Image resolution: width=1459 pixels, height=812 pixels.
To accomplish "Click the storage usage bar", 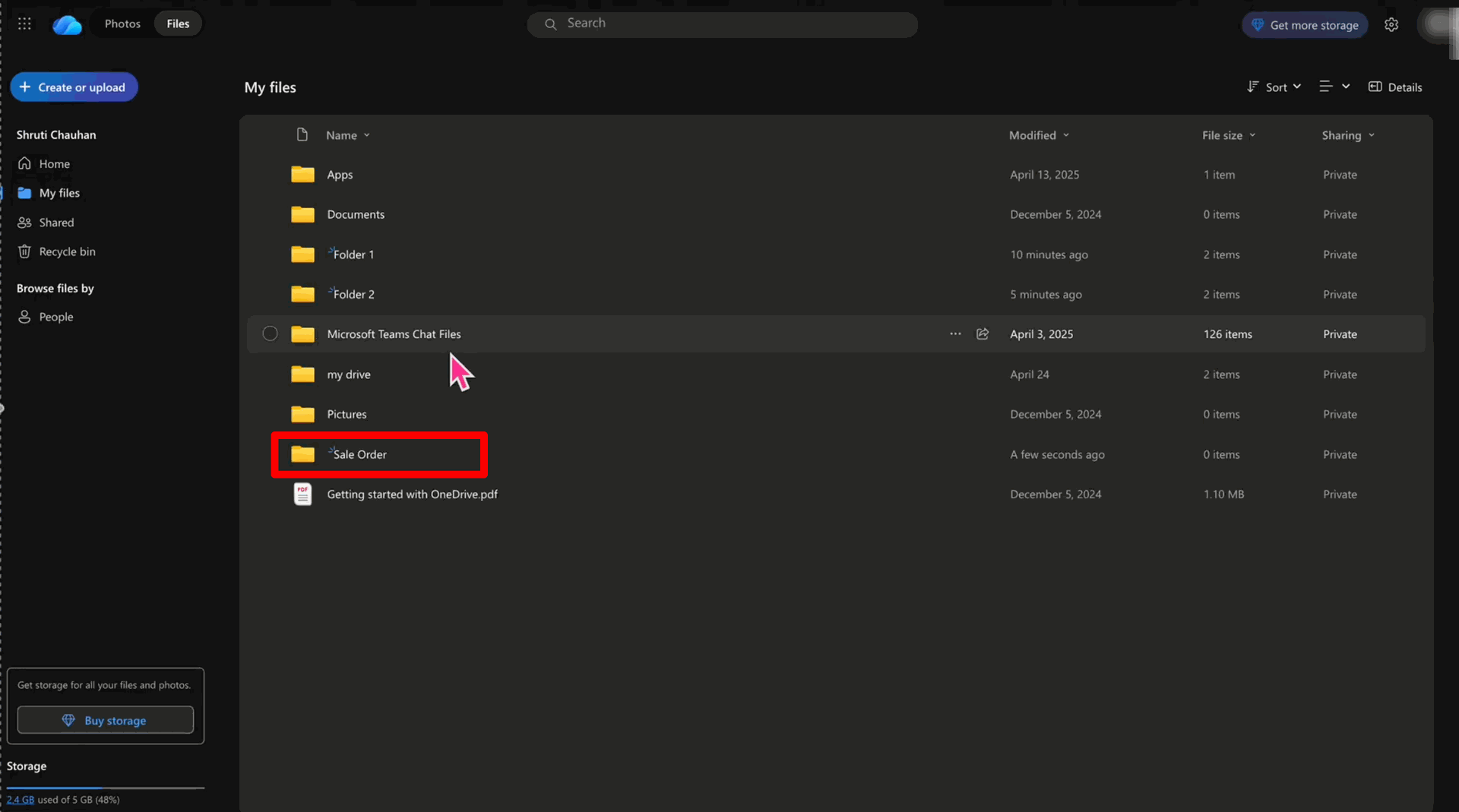I will (106, 788).
